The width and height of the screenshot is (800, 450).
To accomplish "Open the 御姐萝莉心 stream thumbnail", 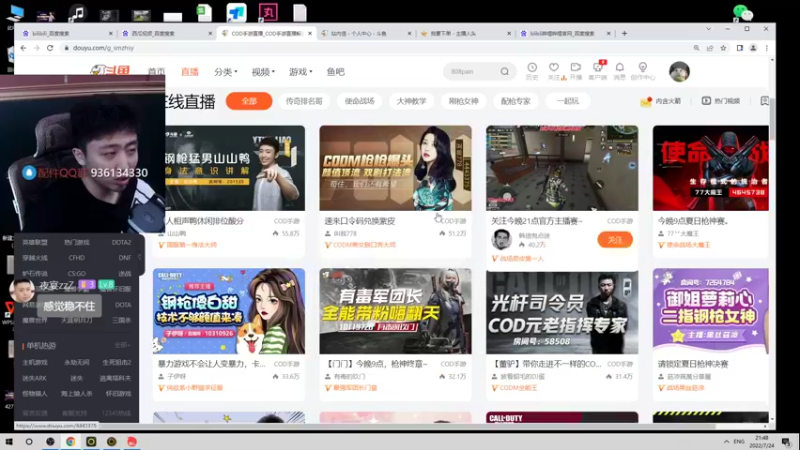I will 711,311.
